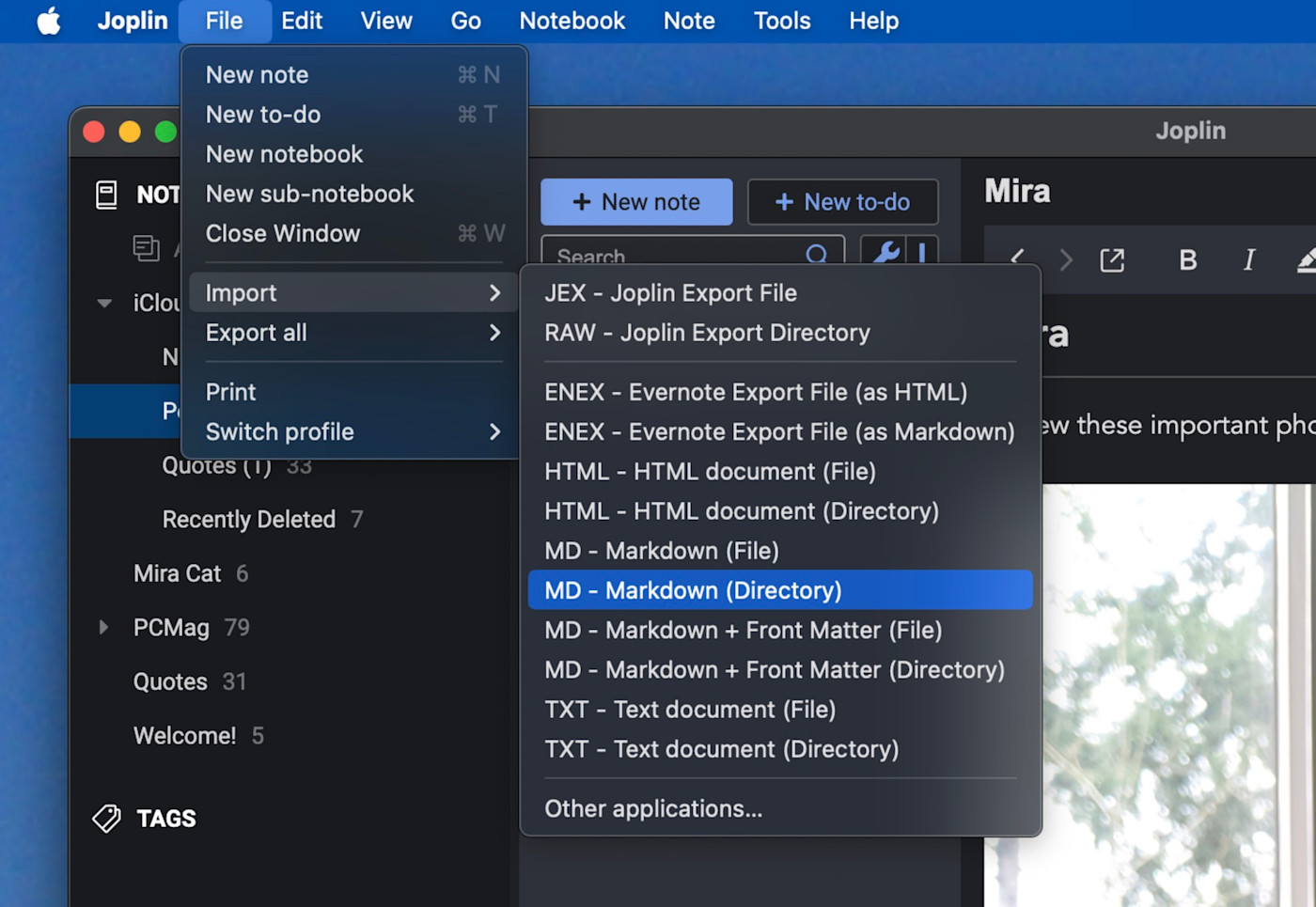
Task: Expand the Import submenu entry
Action: pos(353,293)
